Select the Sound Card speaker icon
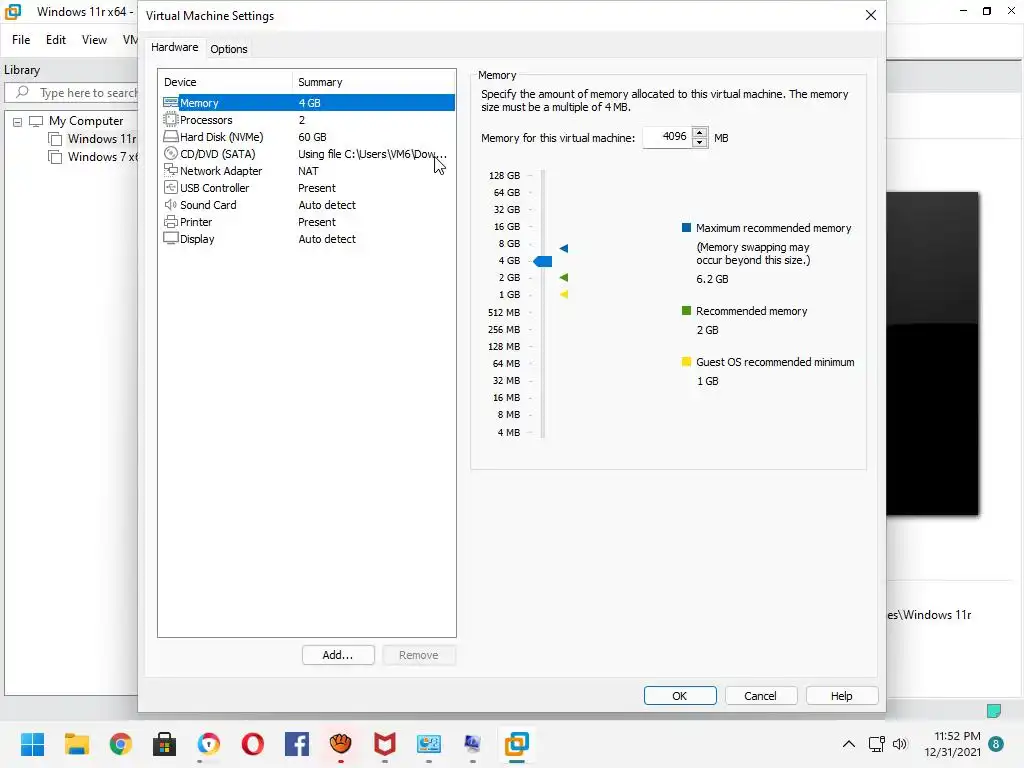 [170, 204]
